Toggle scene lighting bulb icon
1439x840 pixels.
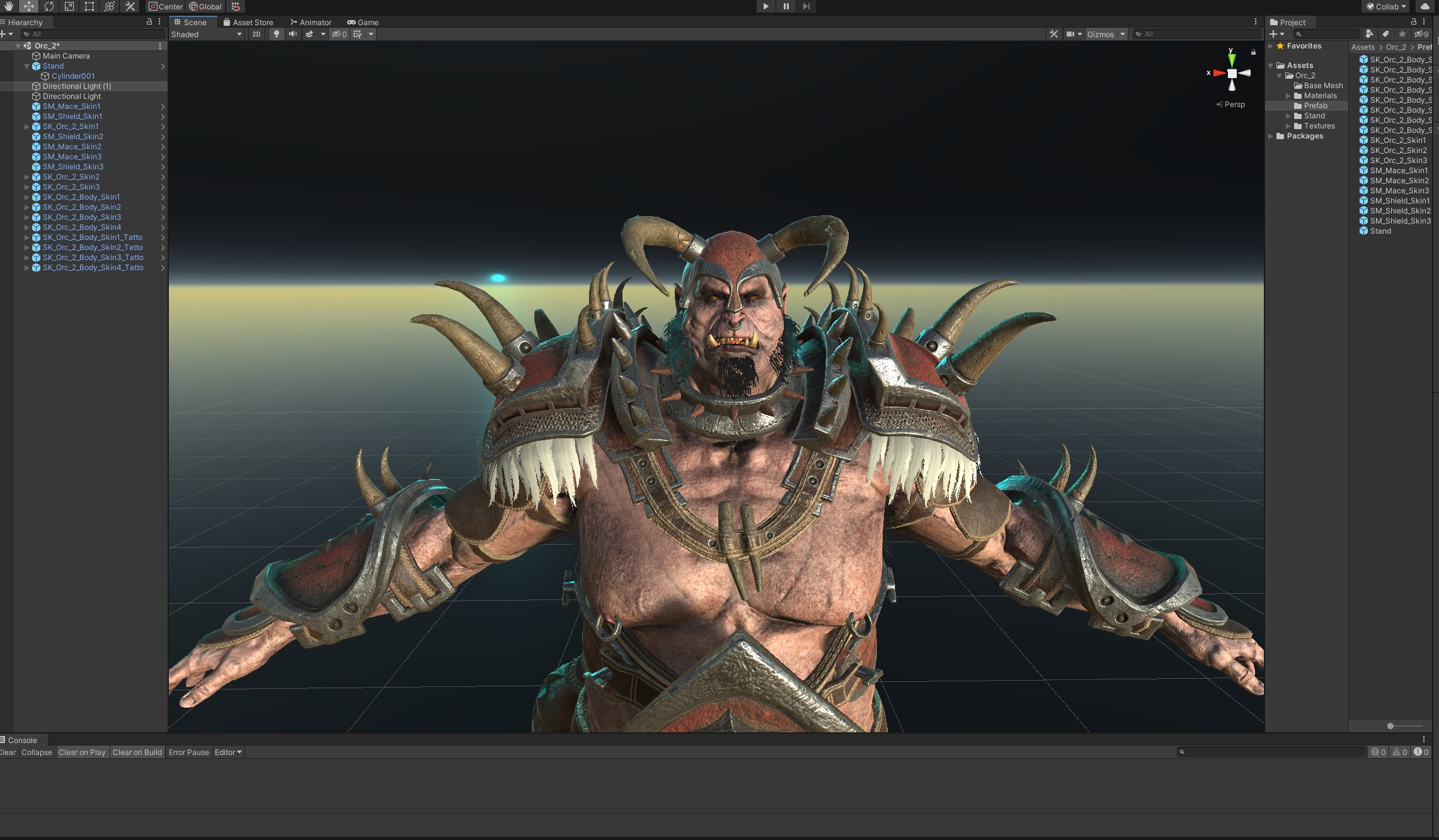(x=276, y=34)
